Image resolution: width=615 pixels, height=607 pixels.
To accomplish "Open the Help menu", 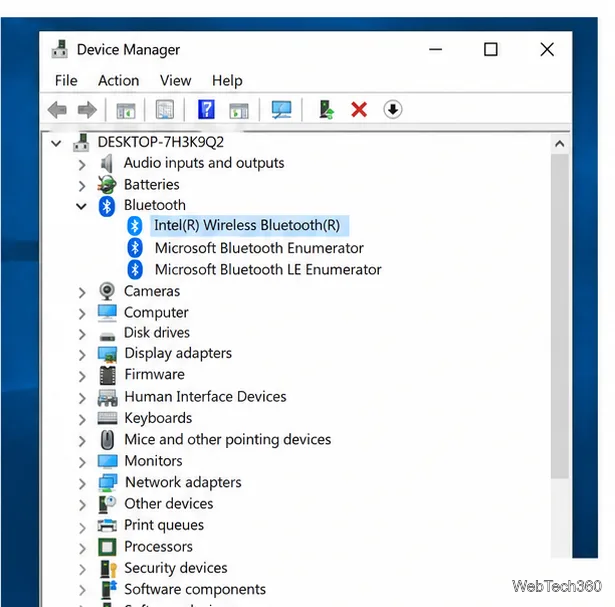I will pyautogui.click(x=227, y=81).
